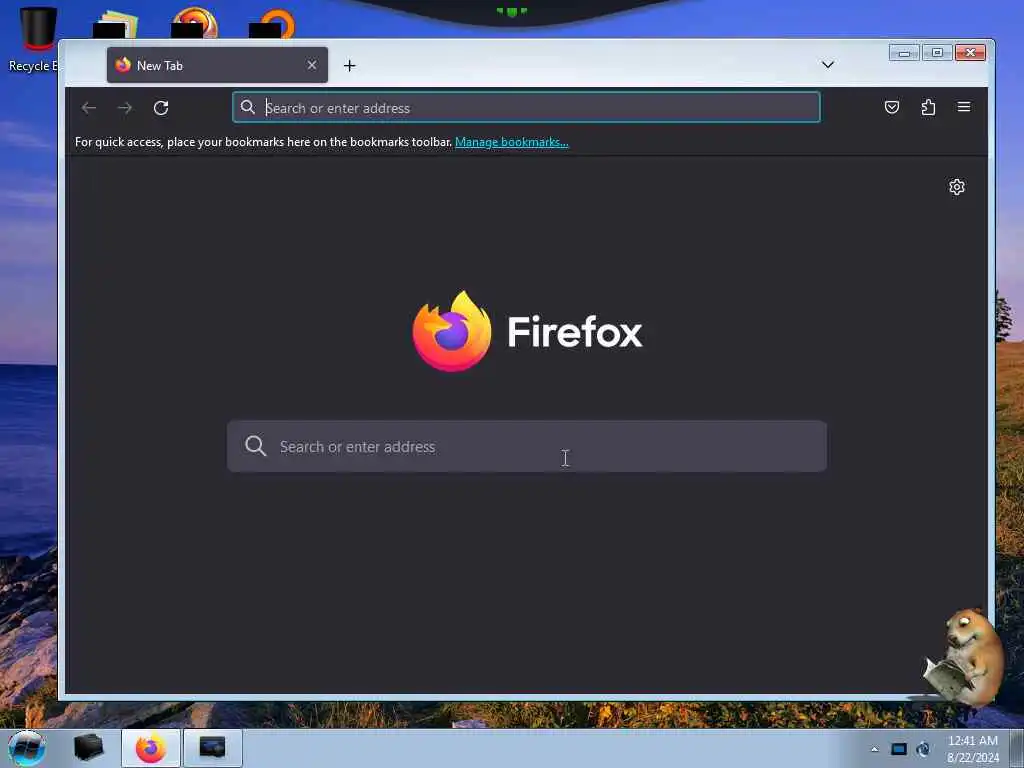Screen dimensions: 1024x768
Task: Show hidden system tray icons arrow
Action: click(x=874, y=749)
